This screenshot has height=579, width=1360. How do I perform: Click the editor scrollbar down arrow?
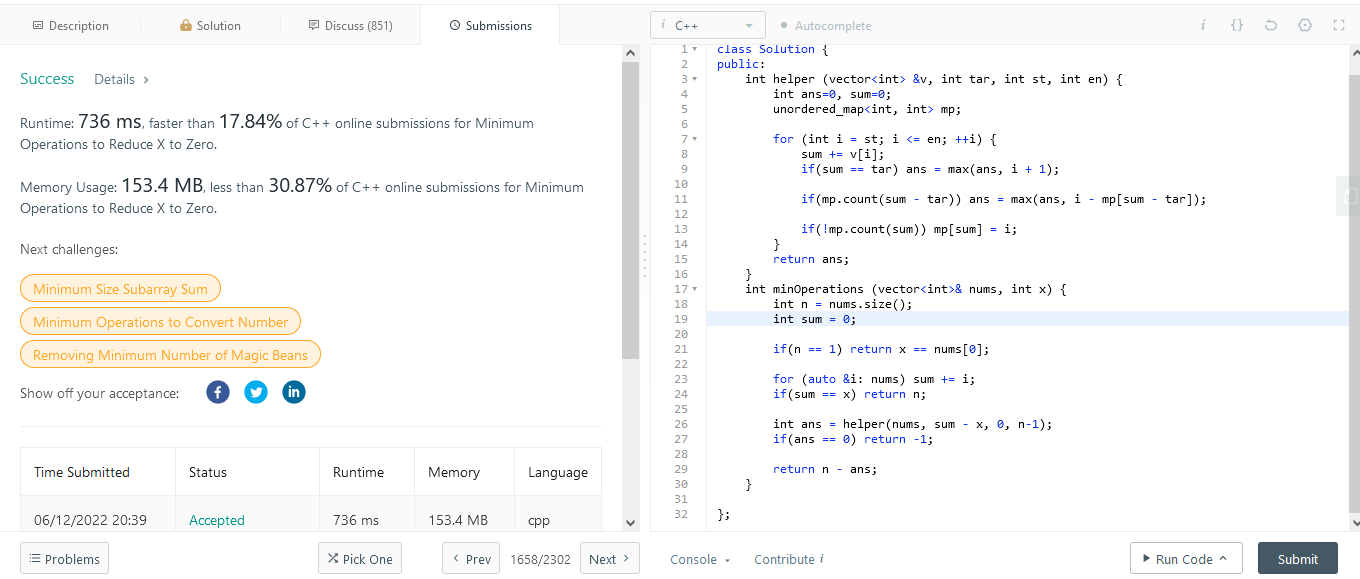[1354, 522]
